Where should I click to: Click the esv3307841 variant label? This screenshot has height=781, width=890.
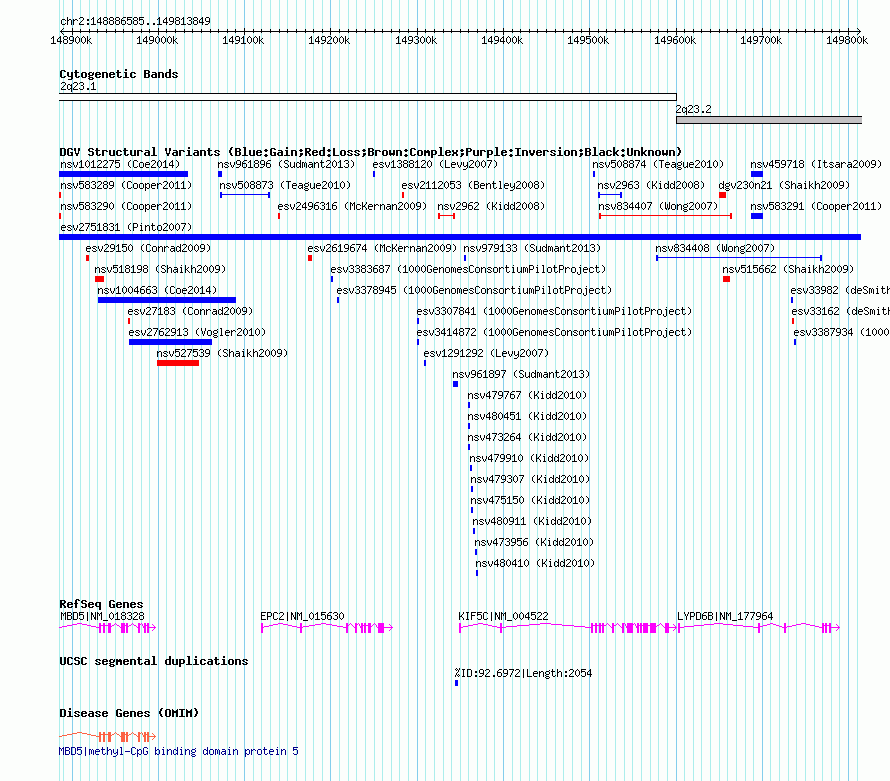point(554,311)
